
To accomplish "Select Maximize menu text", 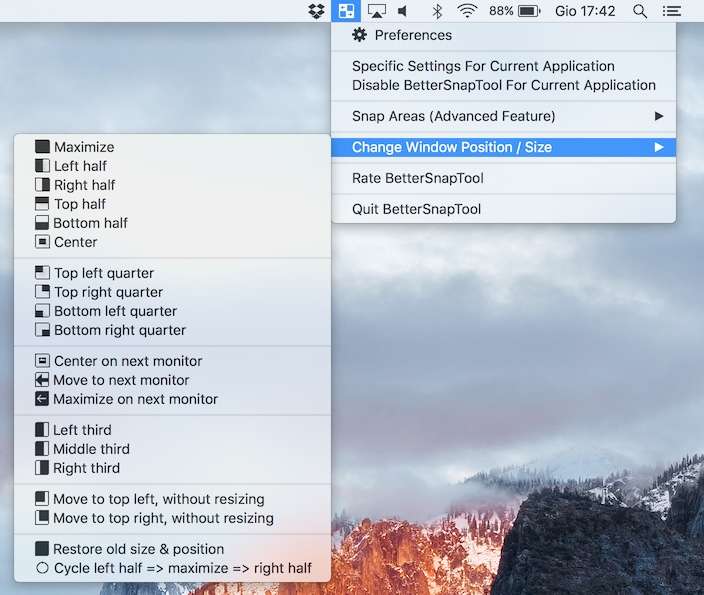I will (84, 147).
